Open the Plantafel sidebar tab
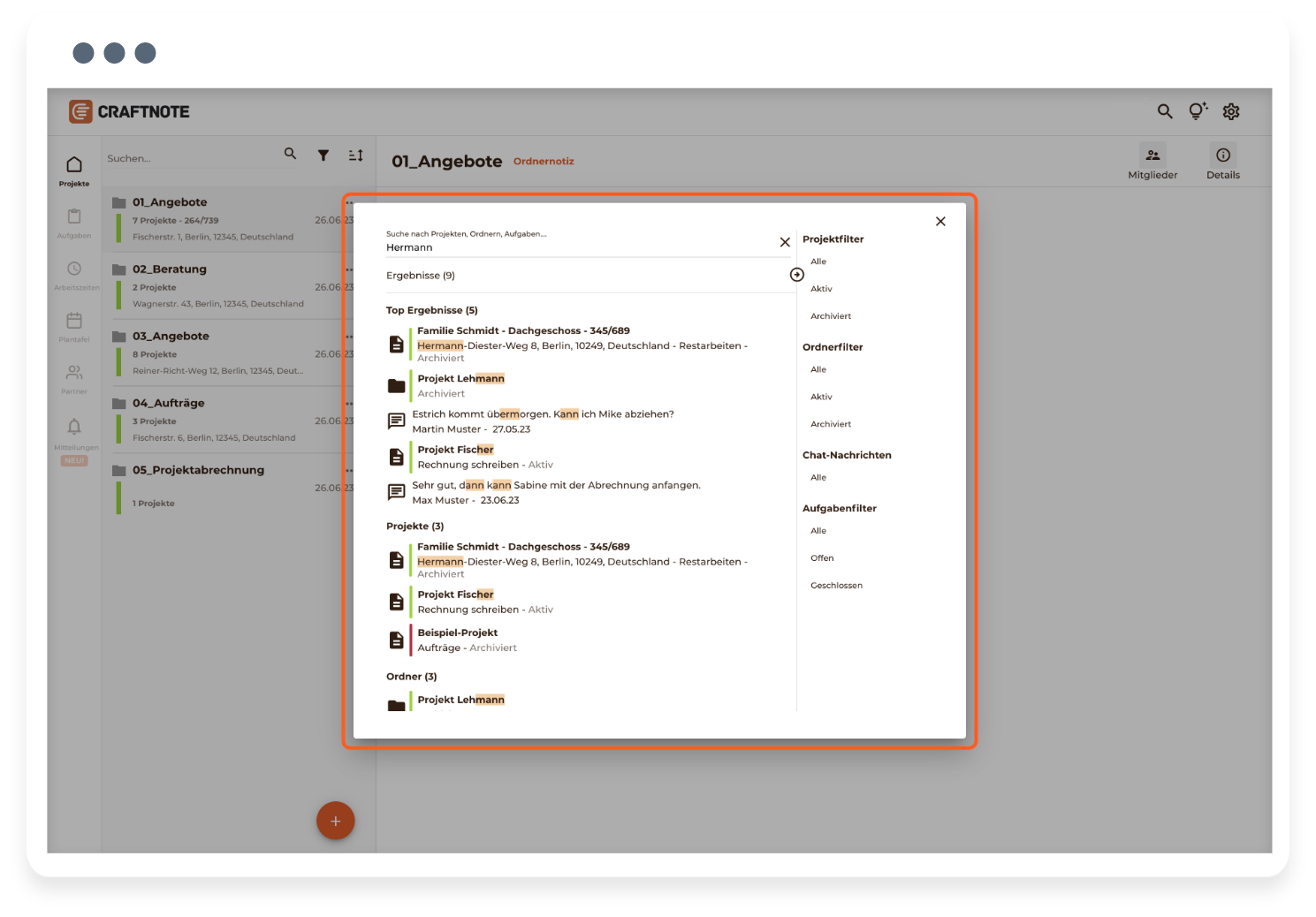The width and height of the screenshot is (1316, 917). (x=74, y=326)
